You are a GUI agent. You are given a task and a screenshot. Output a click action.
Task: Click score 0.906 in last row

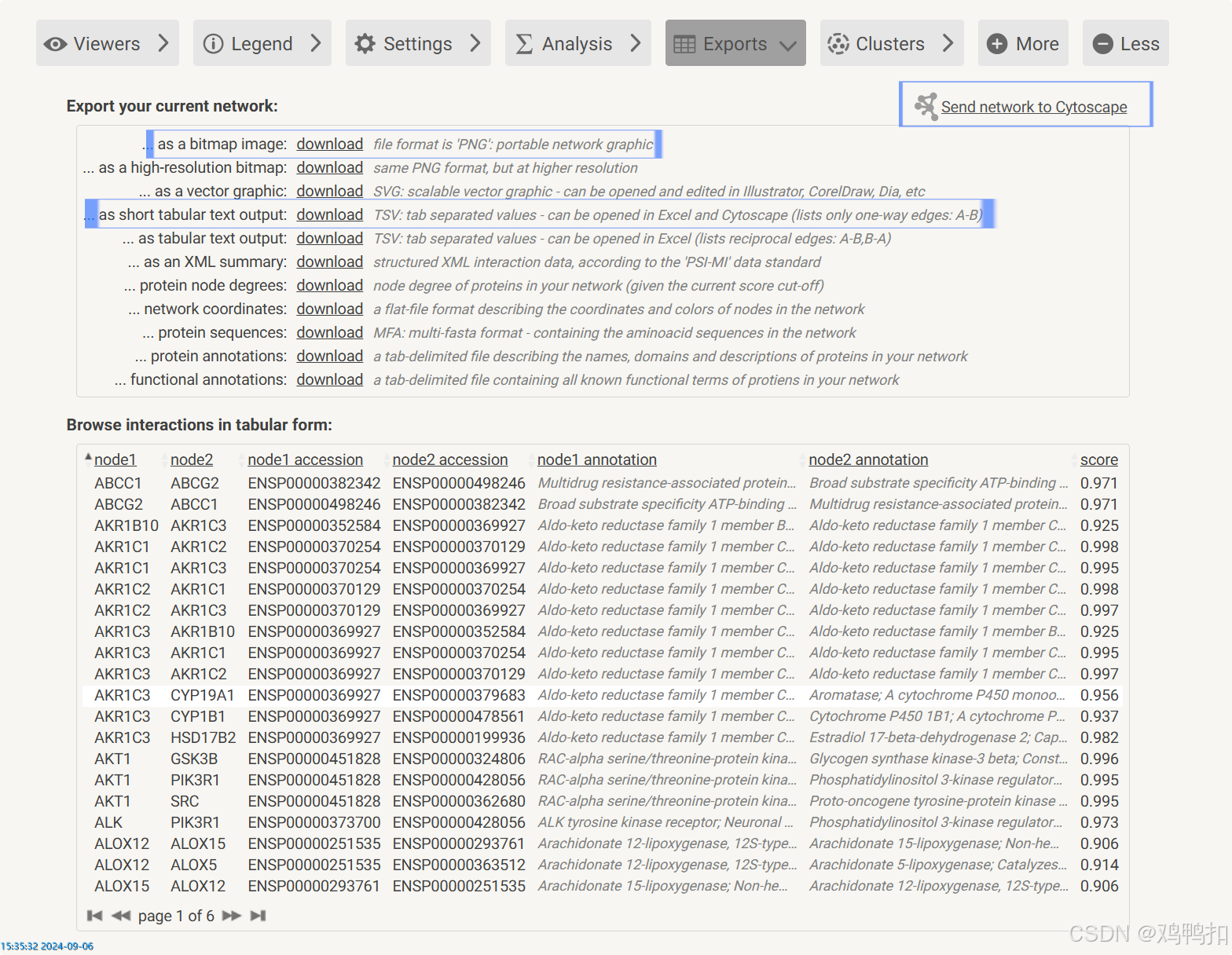1099,886
